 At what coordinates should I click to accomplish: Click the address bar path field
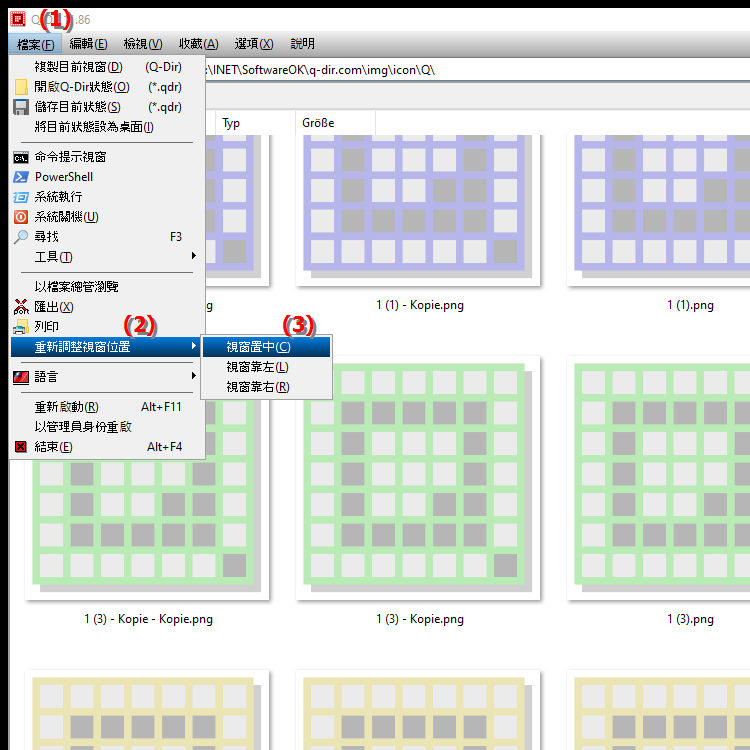pos(474,70)
